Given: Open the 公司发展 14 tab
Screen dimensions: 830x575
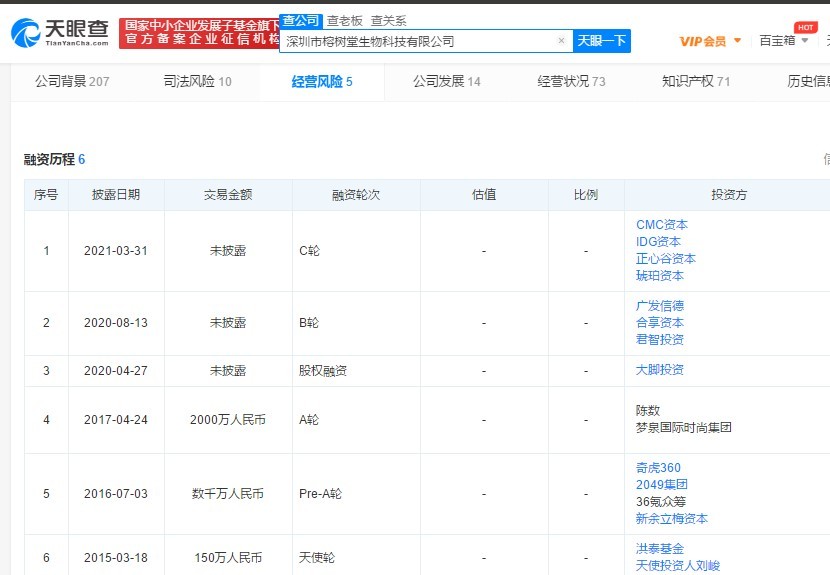Looking at the screenshot, I should coord(447,82).
